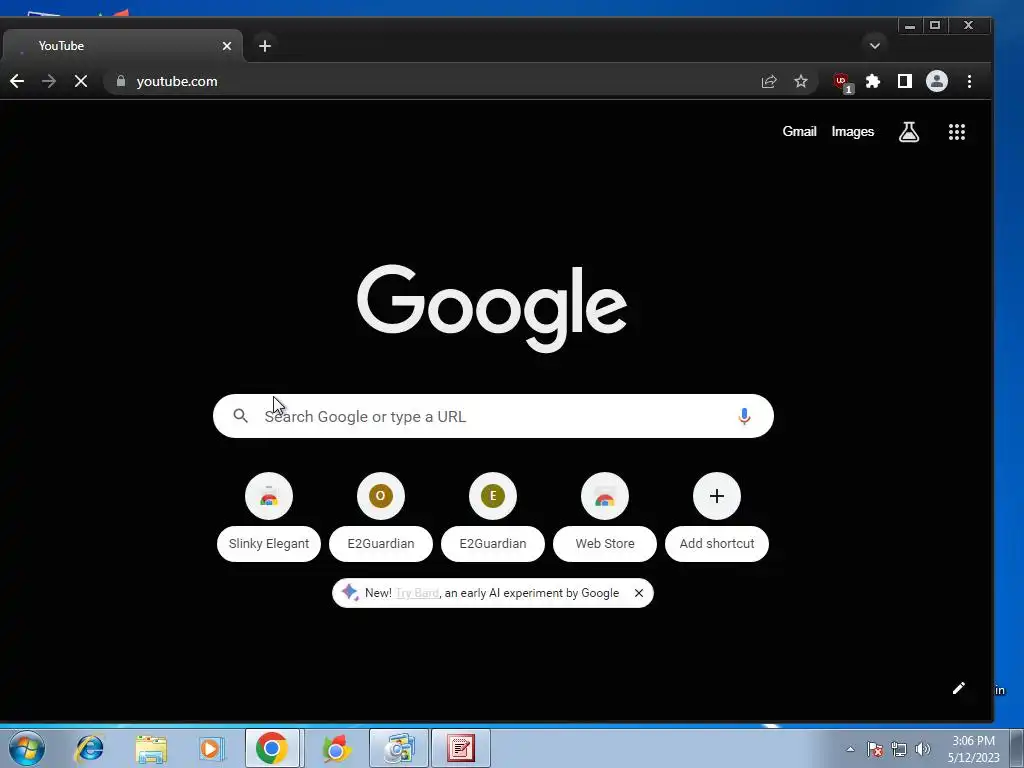Stop loading the youtube.com page
The width and height of the screenshot is (1024, 768).
tap(81, 82)
